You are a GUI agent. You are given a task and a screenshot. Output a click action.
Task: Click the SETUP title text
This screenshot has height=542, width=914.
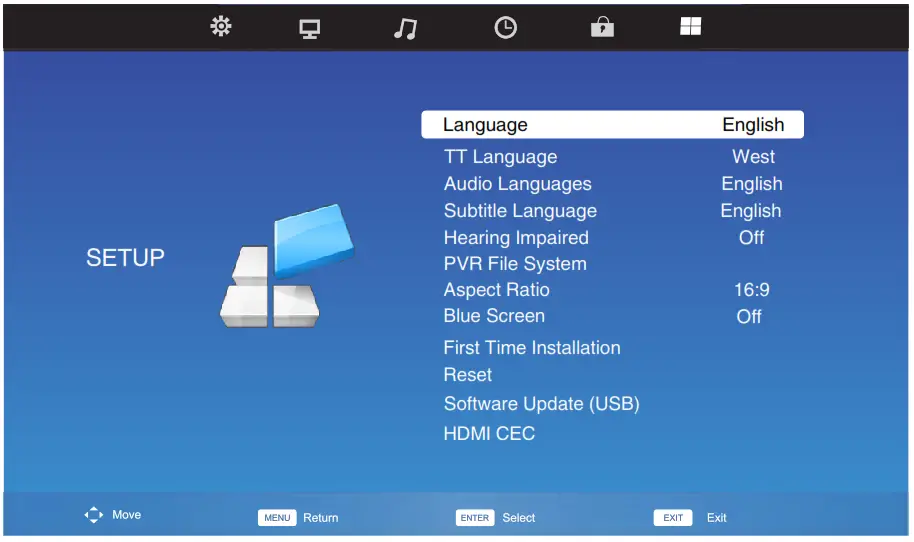click(x=125, y=258)
